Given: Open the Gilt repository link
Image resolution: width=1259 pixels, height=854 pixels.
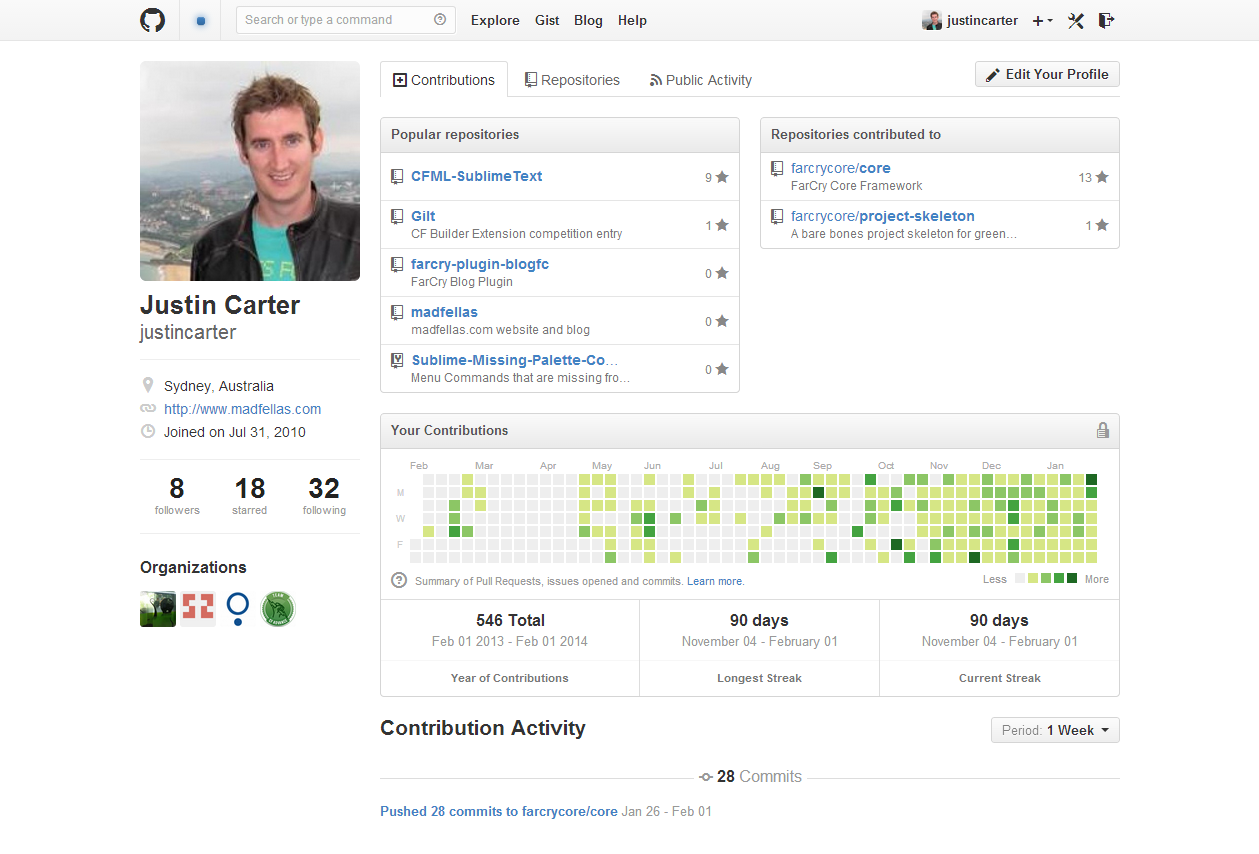Looking at the screenshot, I should coord(423,216).
